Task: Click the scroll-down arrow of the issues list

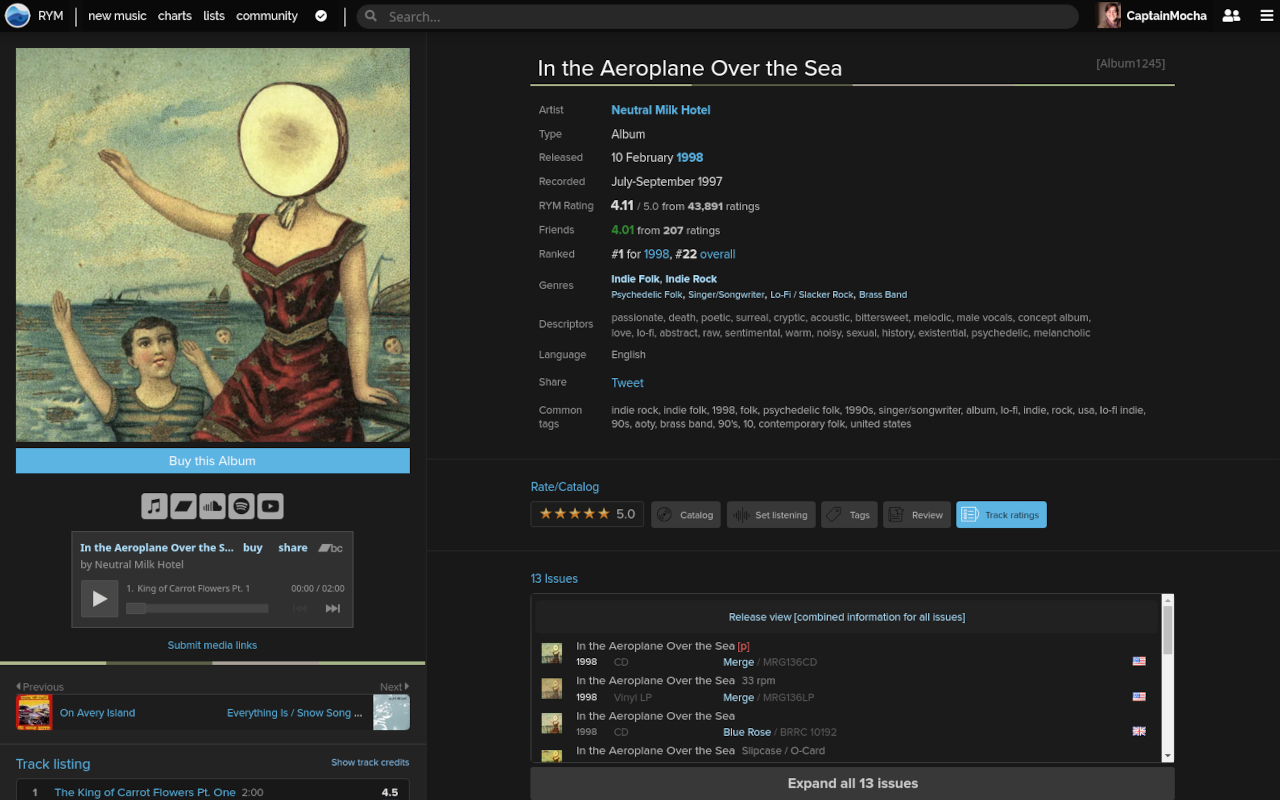Action: [1167, 755]
